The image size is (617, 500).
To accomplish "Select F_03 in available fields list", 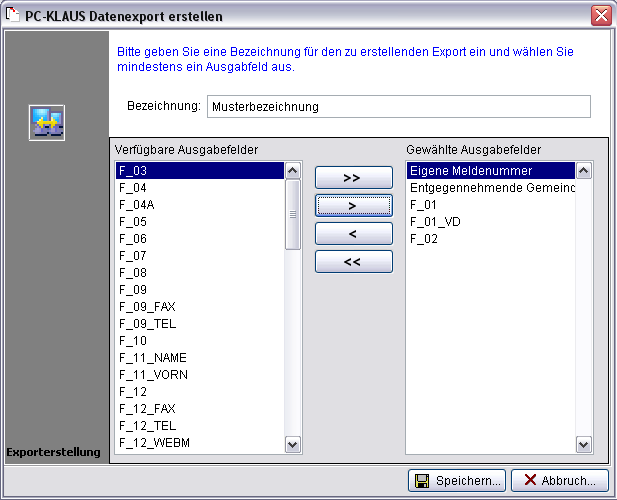I will (199, 171).
